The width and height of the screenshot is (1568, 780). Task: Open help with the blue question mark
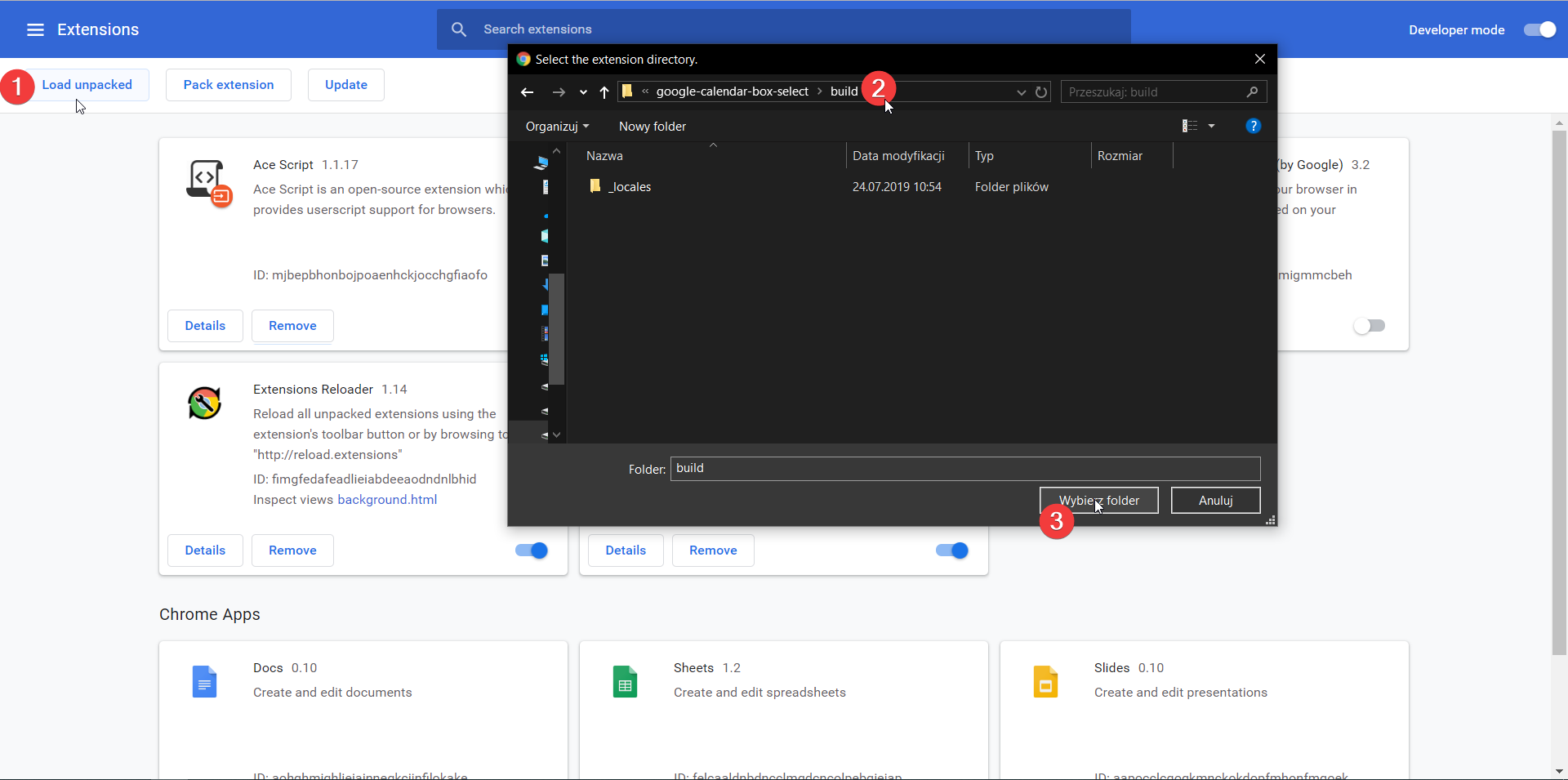coord(1254,126)
